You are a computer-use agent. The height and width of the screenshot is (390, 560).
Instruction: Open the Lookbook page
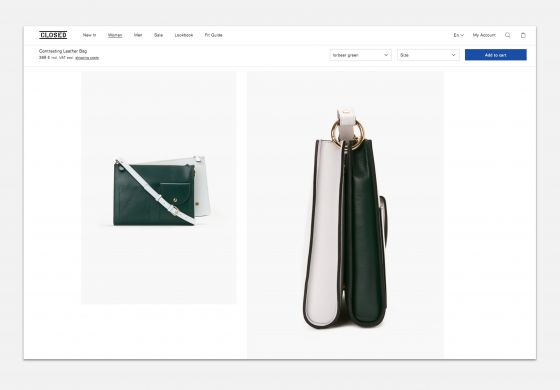point(184,35)
